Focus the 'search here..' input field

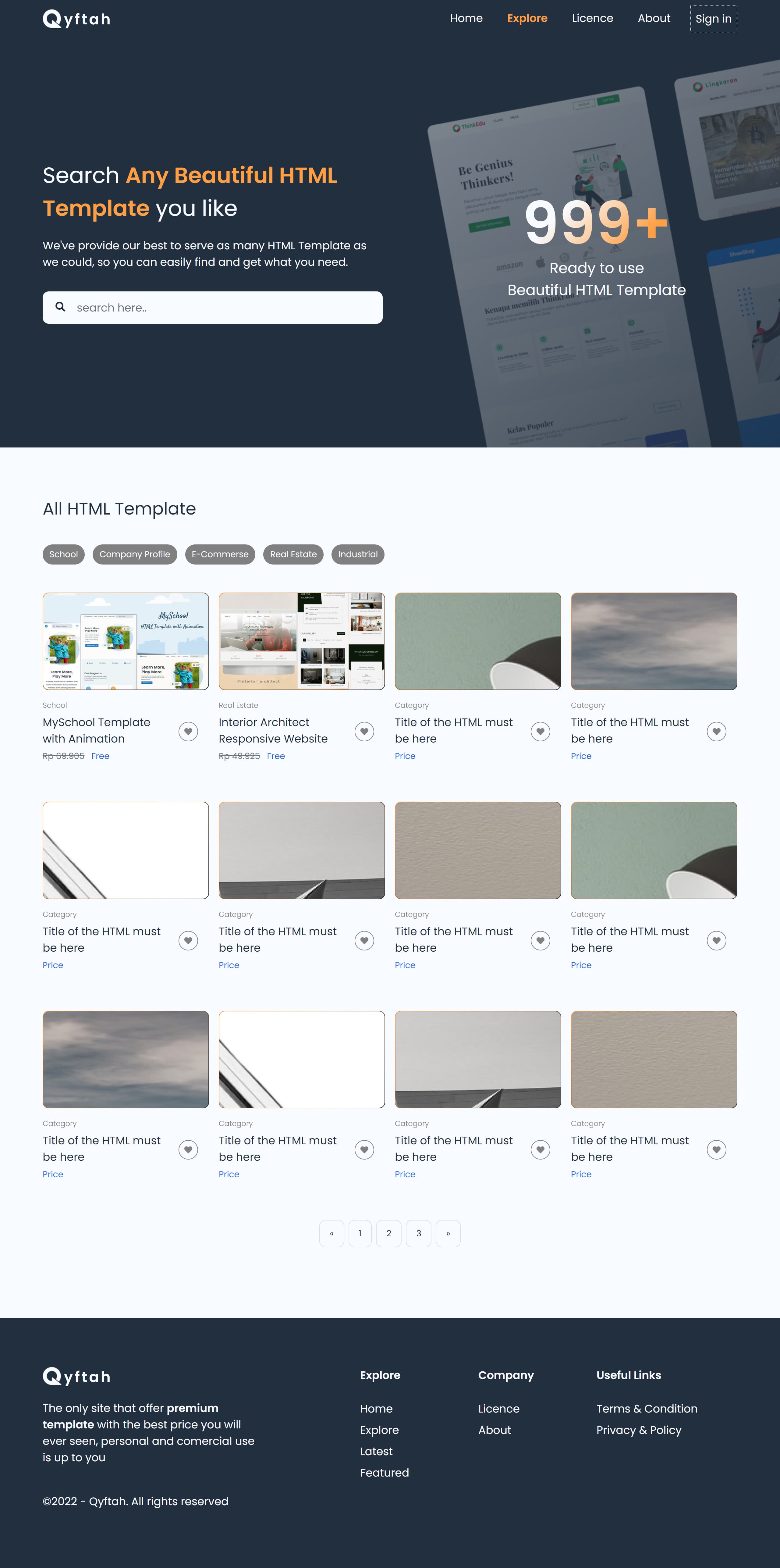pyautogui.click(x=212, y=307)
